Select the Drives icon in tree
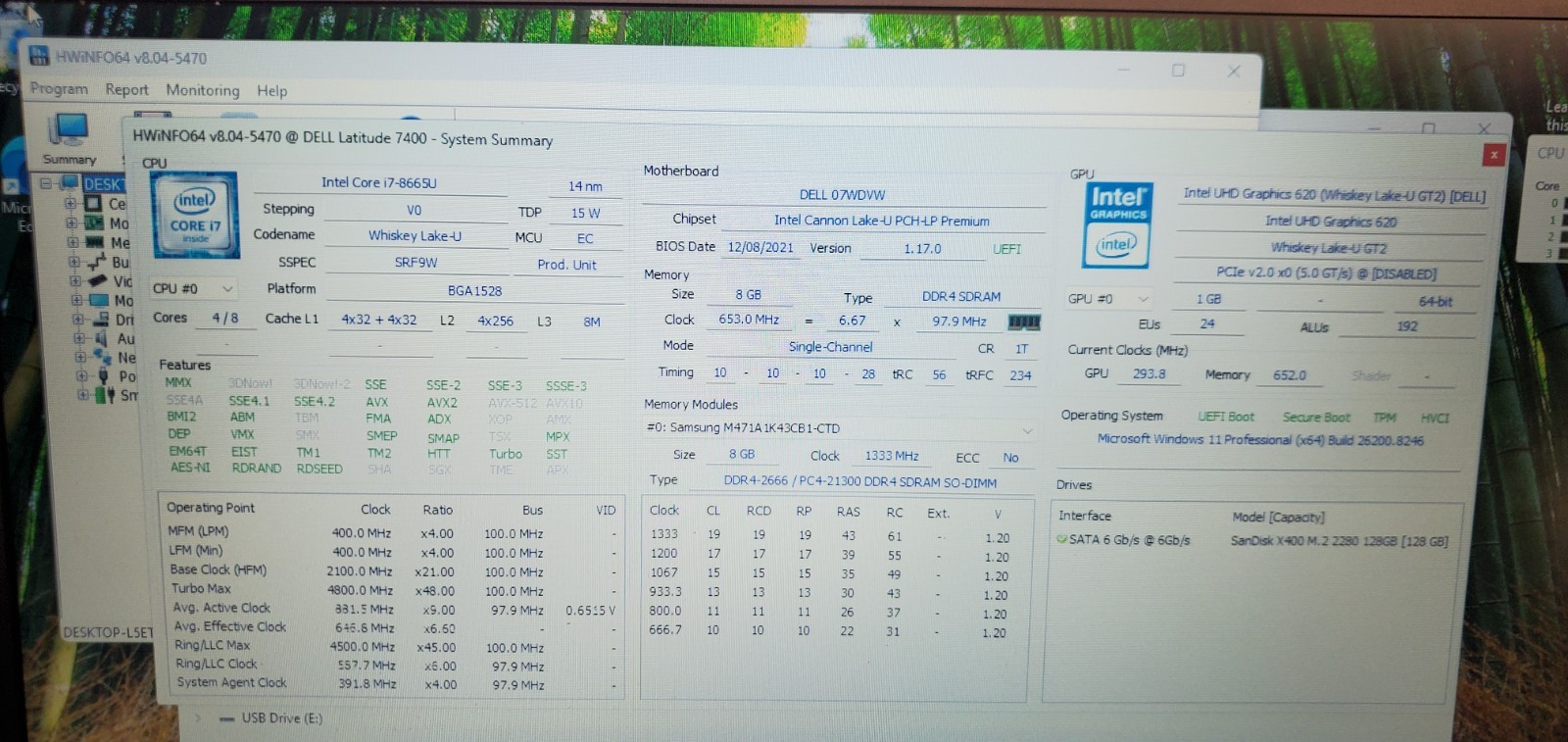Screen dimensions: 1568x742 pyautogui.click(x=101, y=320)
